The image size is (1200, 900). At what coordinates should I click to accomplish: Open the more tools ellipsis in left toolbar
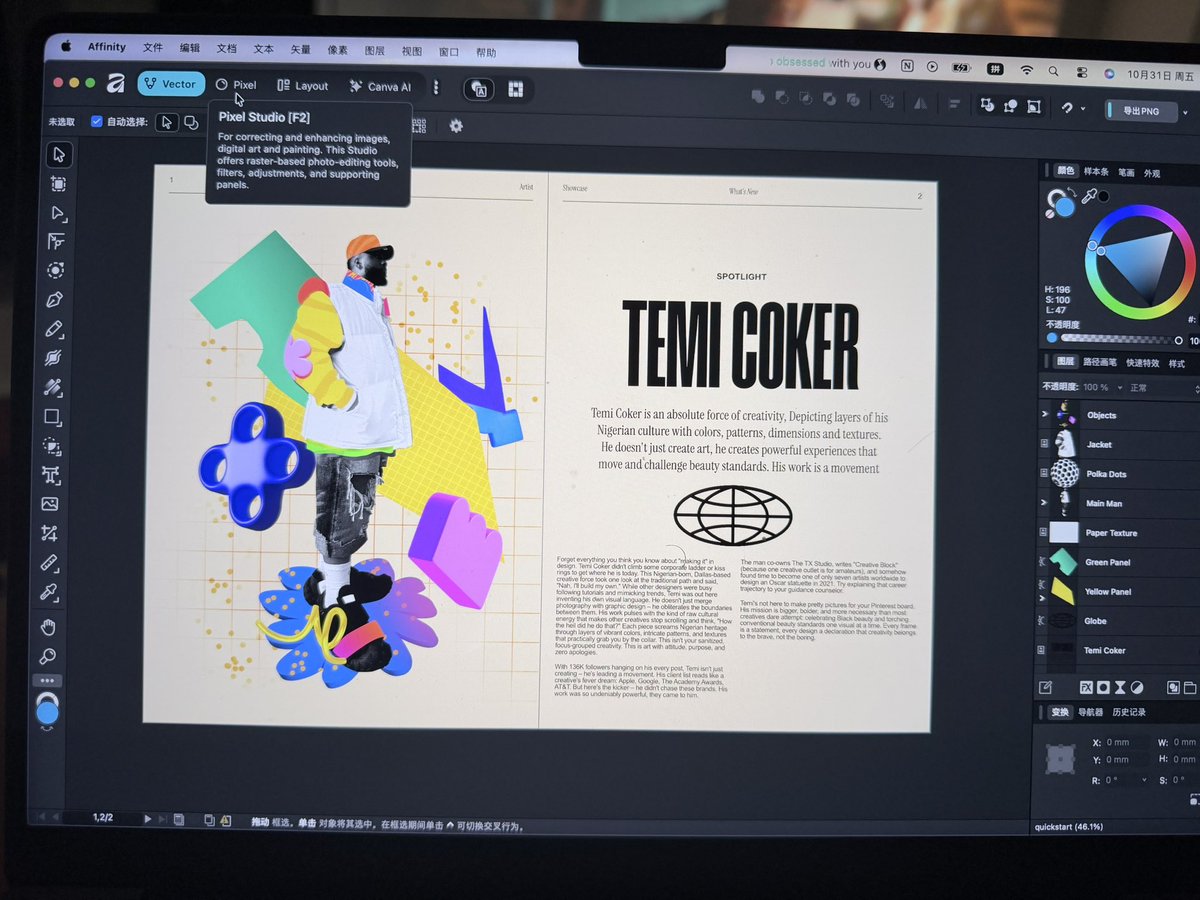47,680
